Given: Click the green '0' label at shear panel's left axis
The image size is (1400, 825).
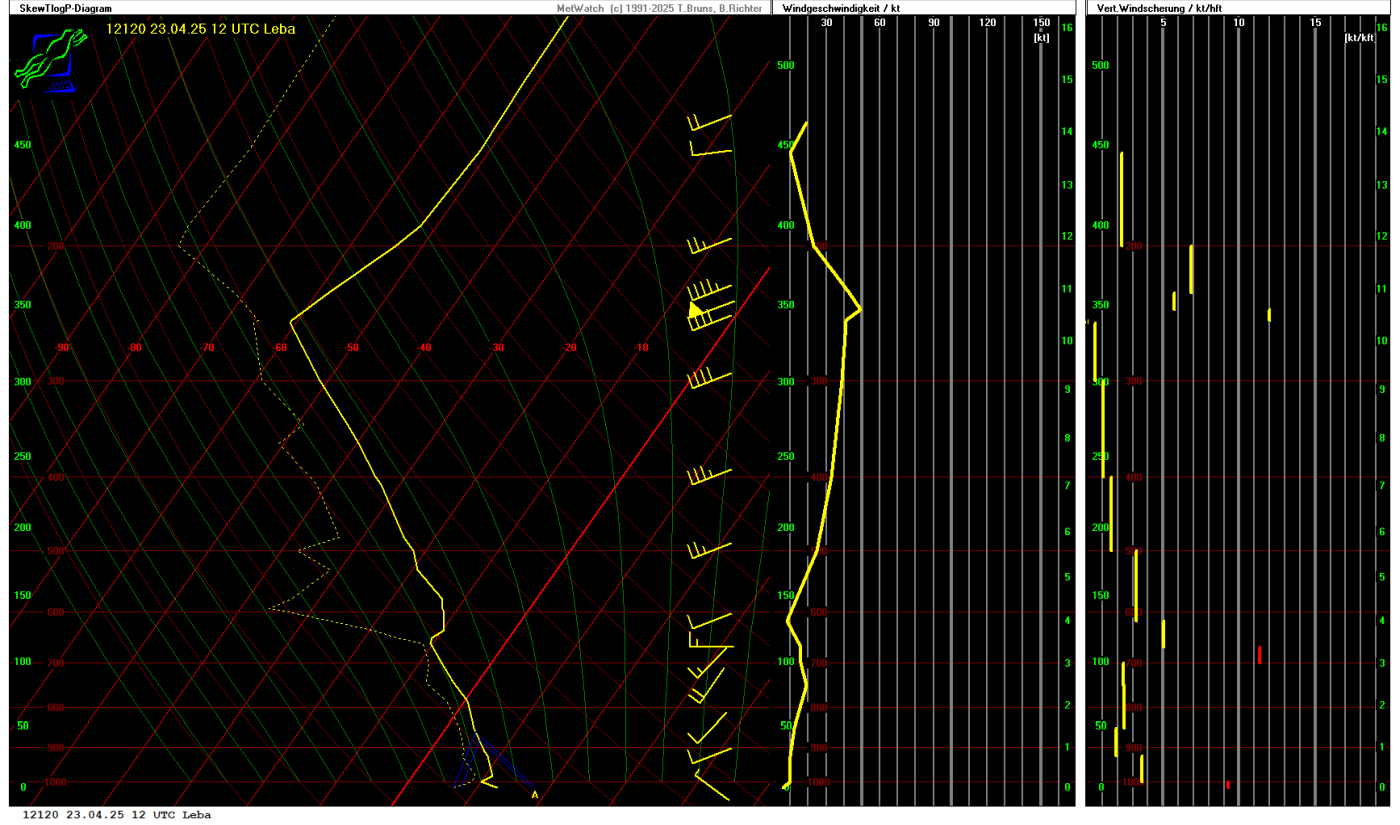Looking at the screenshot, I should 1101,787.
